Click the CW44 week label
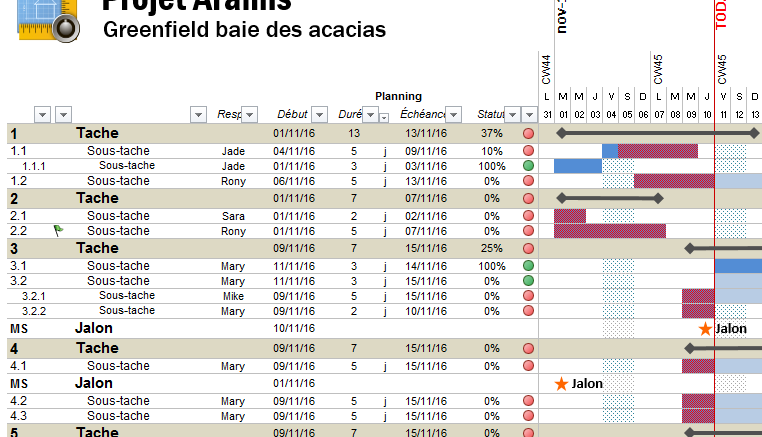This screenshot has height=437, width=762. (x=546, y=70)
